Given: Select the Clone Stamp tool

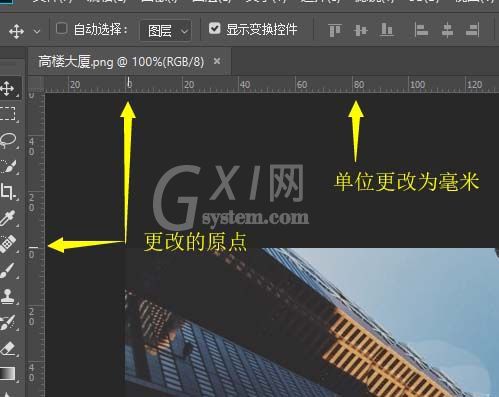Looking at the screenshot, I should (x=7, y=296).
